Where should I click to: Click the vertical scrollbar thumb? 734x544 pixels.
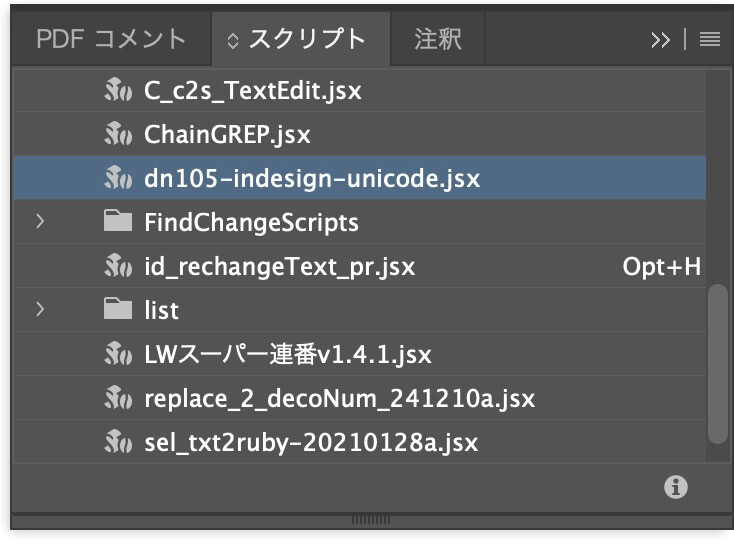717,364
